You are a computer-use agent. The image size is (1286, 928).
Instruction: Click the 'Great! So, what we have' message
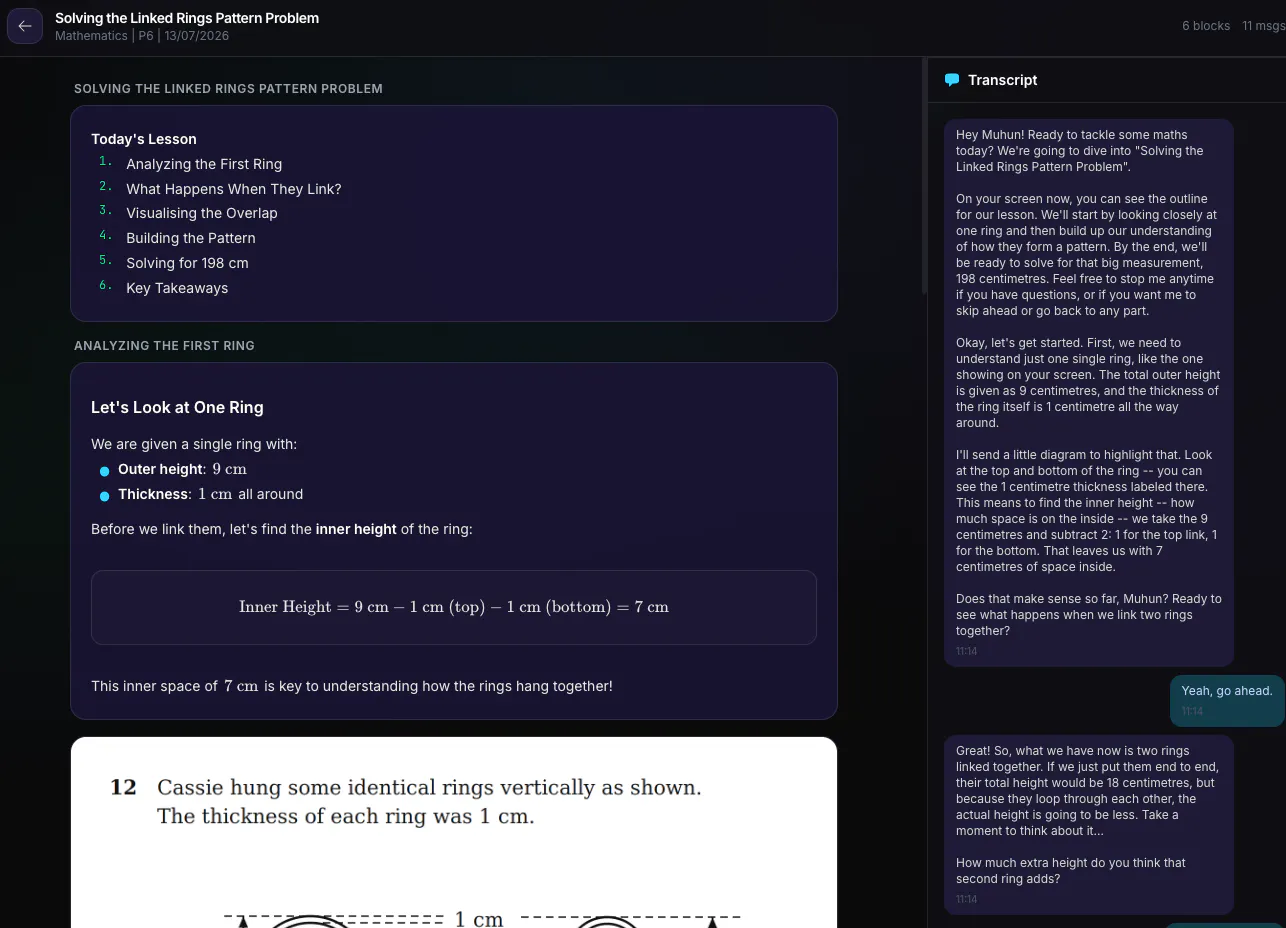click(x=1089, y=825)
